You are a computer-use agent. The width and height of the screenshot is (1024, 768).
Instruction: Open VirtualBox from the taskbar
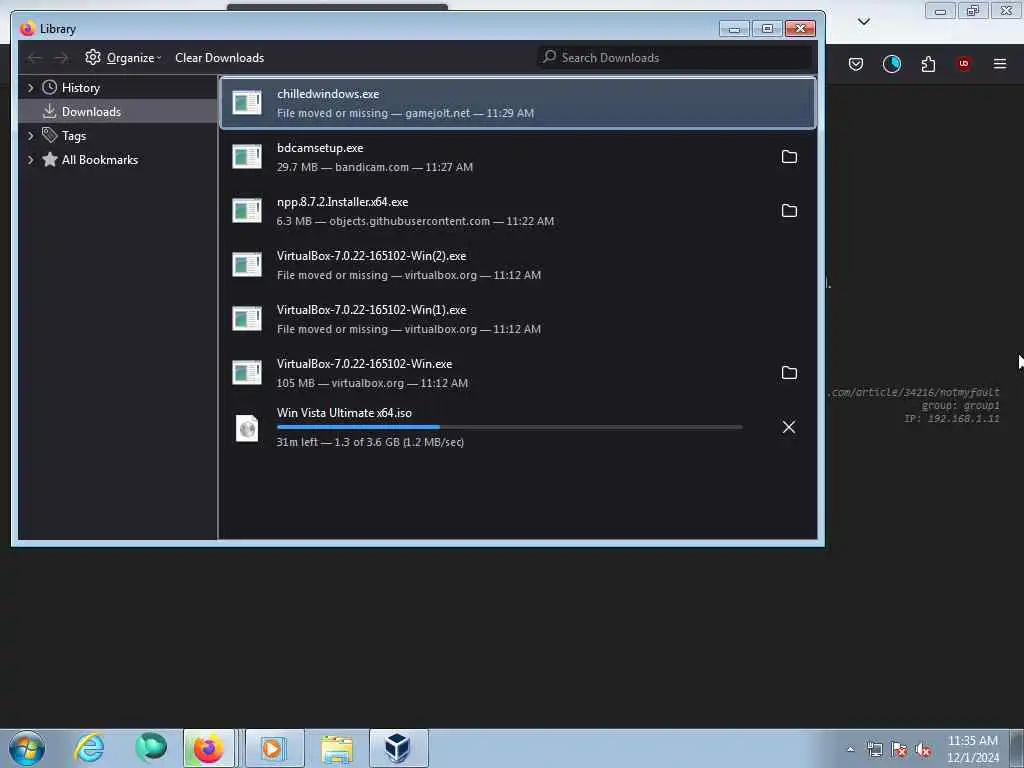398,748
